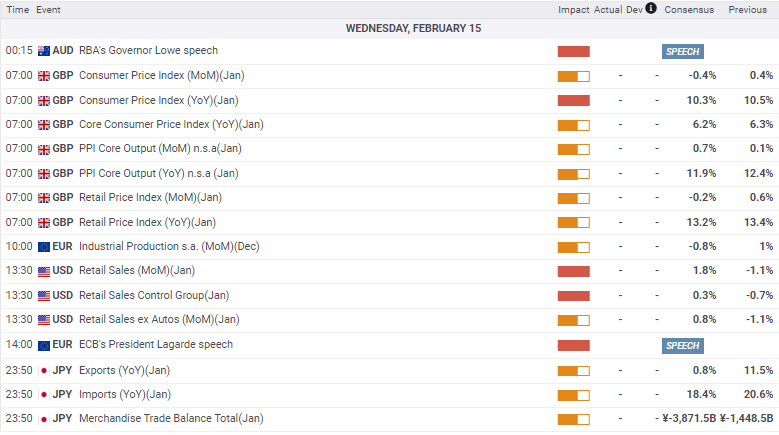Viewport: 779px width, 435px height.
Task: Open Retail Sales Control Group(Jan) event
Action: [154, 295]
